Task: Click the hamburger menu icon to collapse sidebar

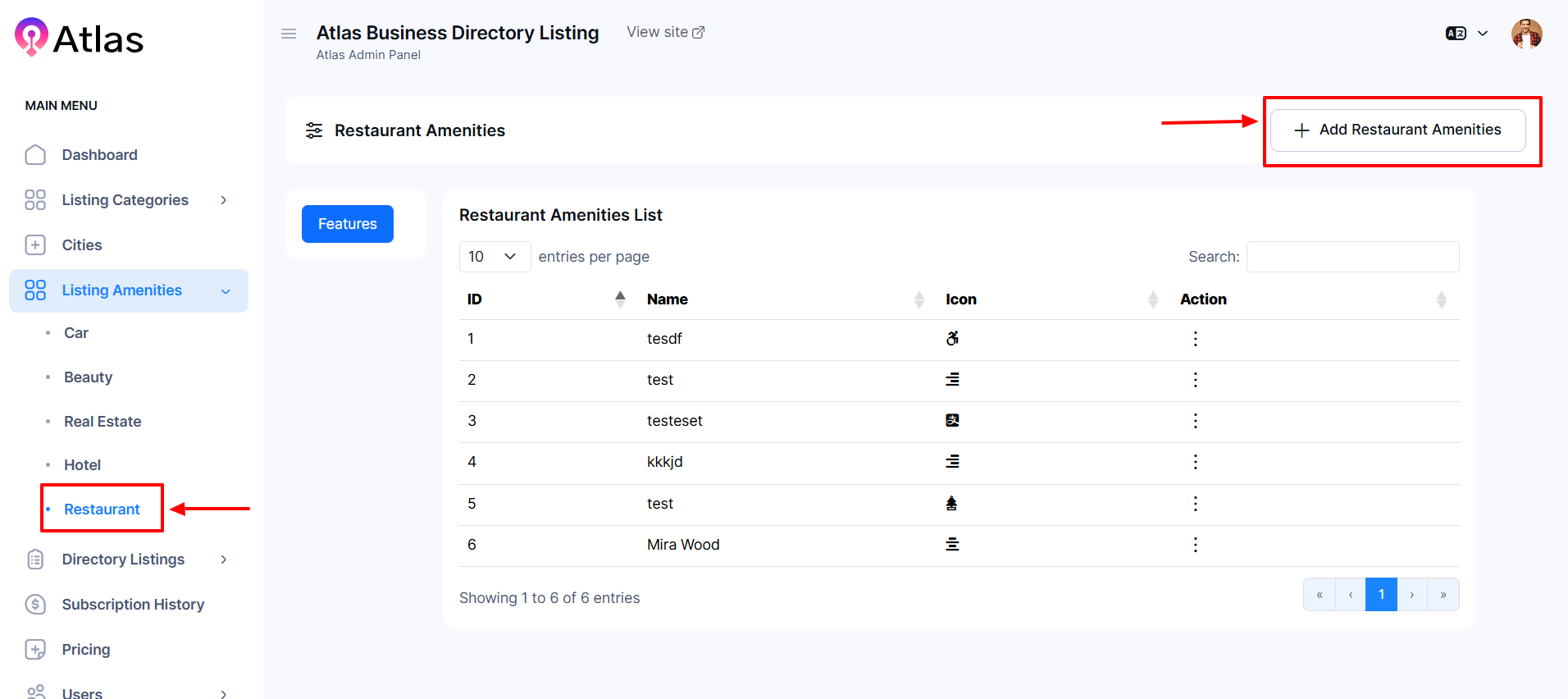Action: coord(289,34)
